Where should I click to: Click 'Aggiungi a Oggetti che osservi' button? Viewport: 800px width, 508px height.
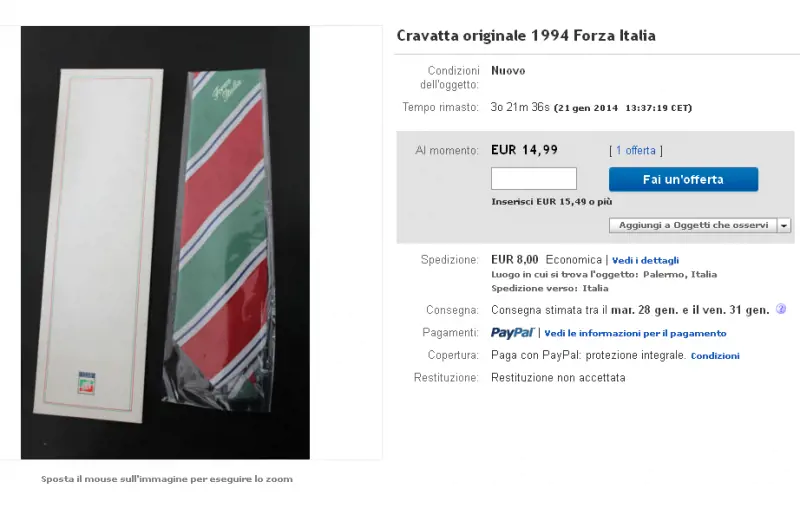click(x=693, y=225)
